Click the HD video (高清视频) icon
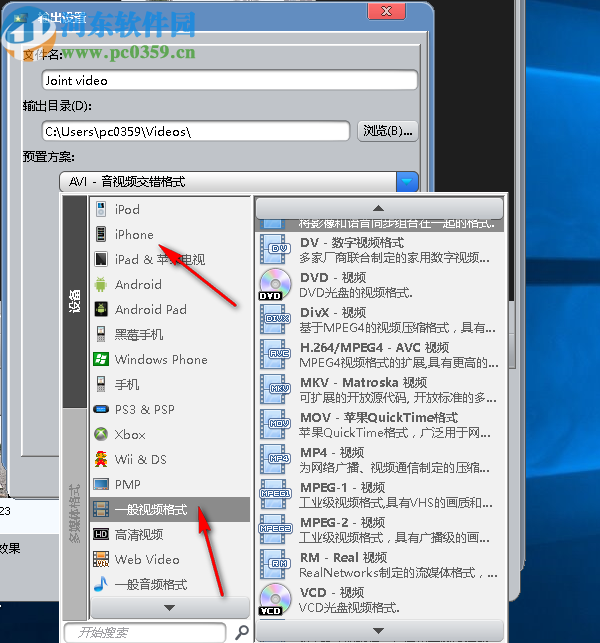Screen dimensions: 600x643 pos(101,534)
